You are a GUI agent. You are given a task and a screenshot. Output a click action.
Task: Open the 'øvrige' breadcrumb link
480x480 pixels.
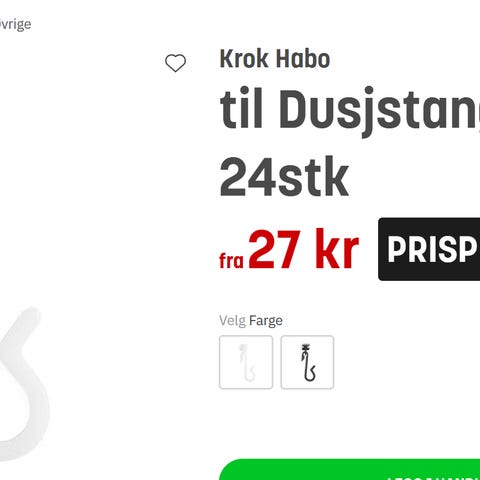coord(15,24)
